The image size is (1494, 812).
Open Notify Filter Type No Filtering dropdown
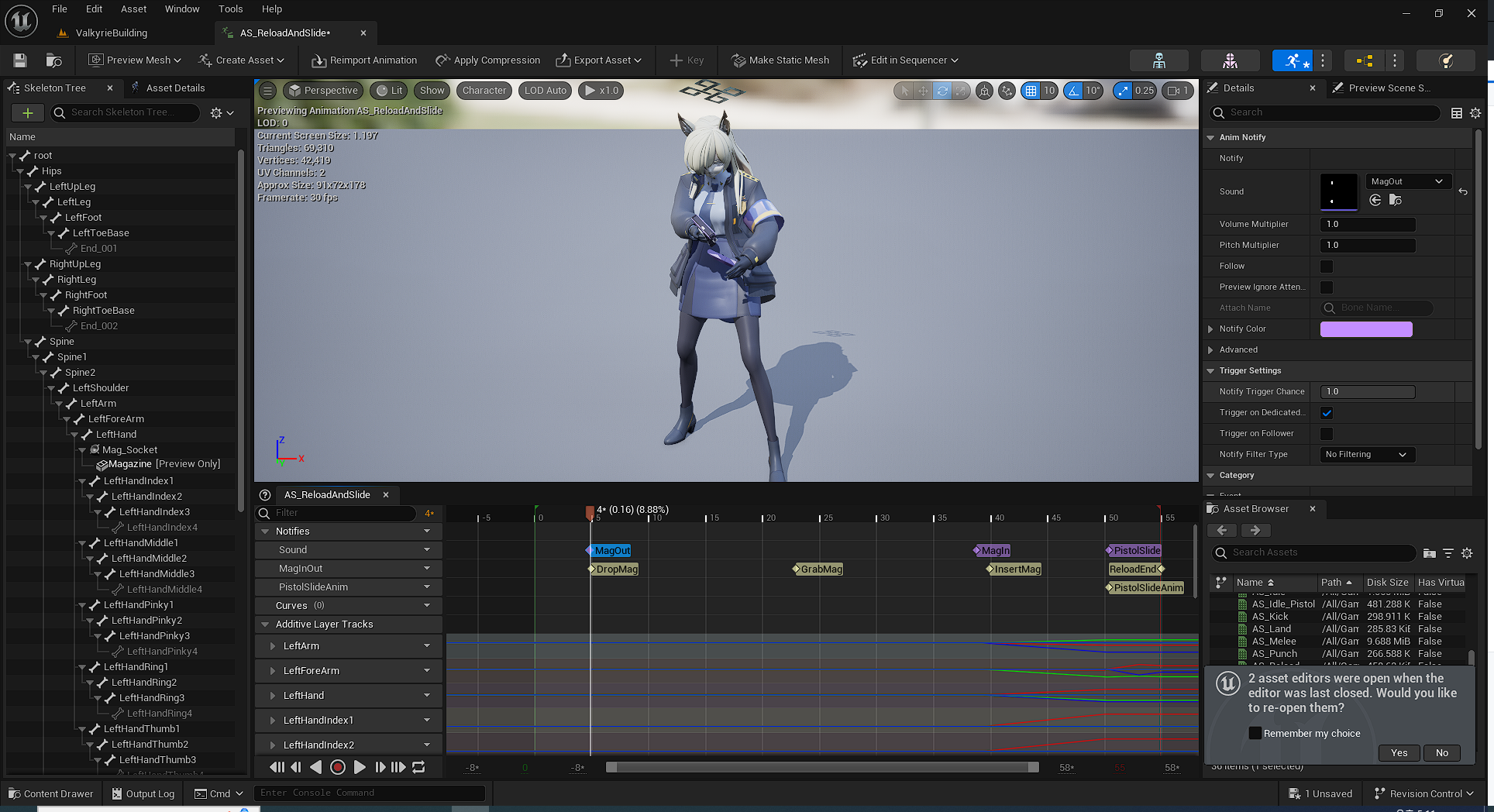(1367, 455)
